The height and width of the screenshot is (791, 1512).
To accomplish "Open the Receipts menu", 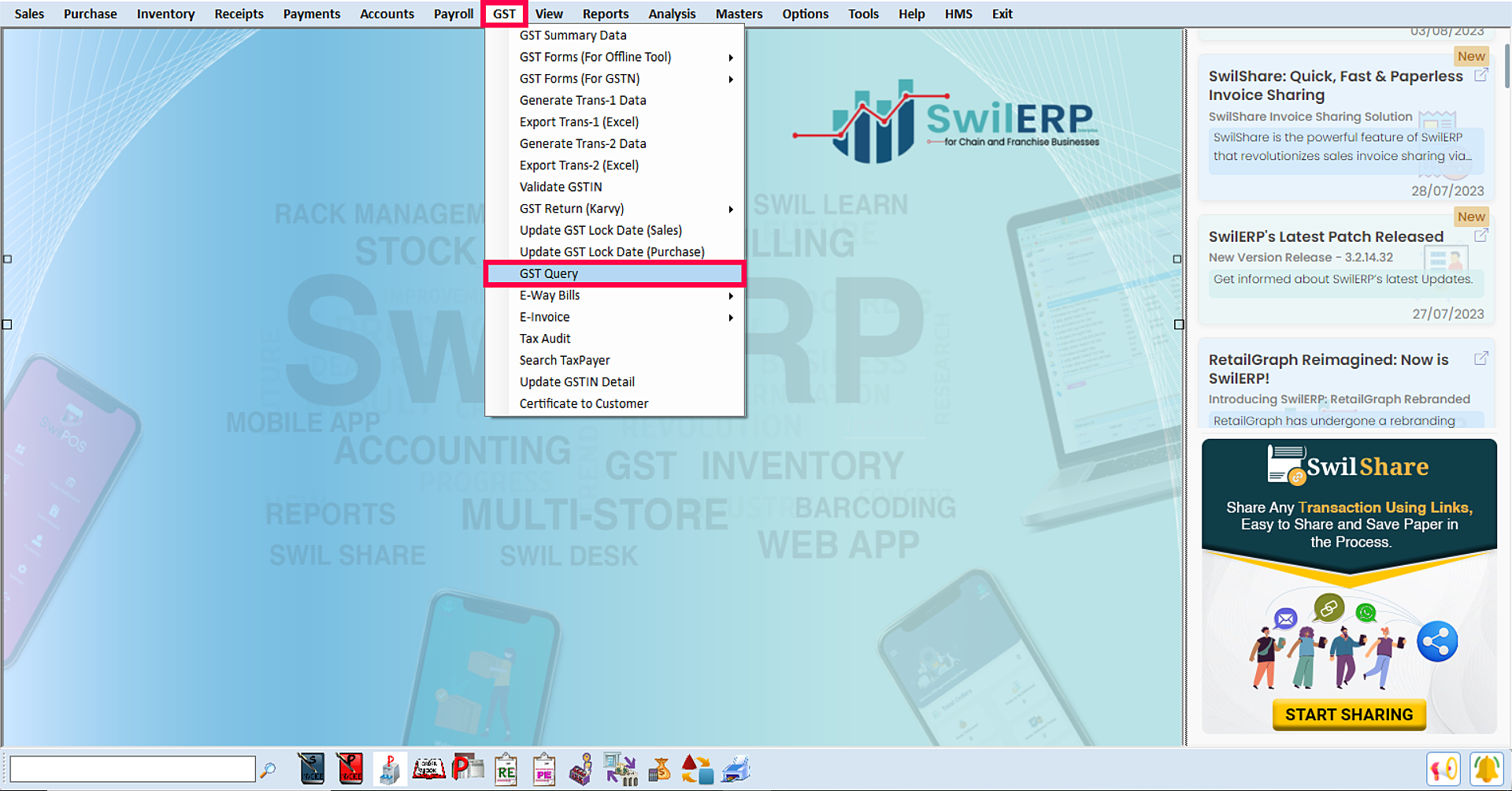I will (x=239, y=14).
